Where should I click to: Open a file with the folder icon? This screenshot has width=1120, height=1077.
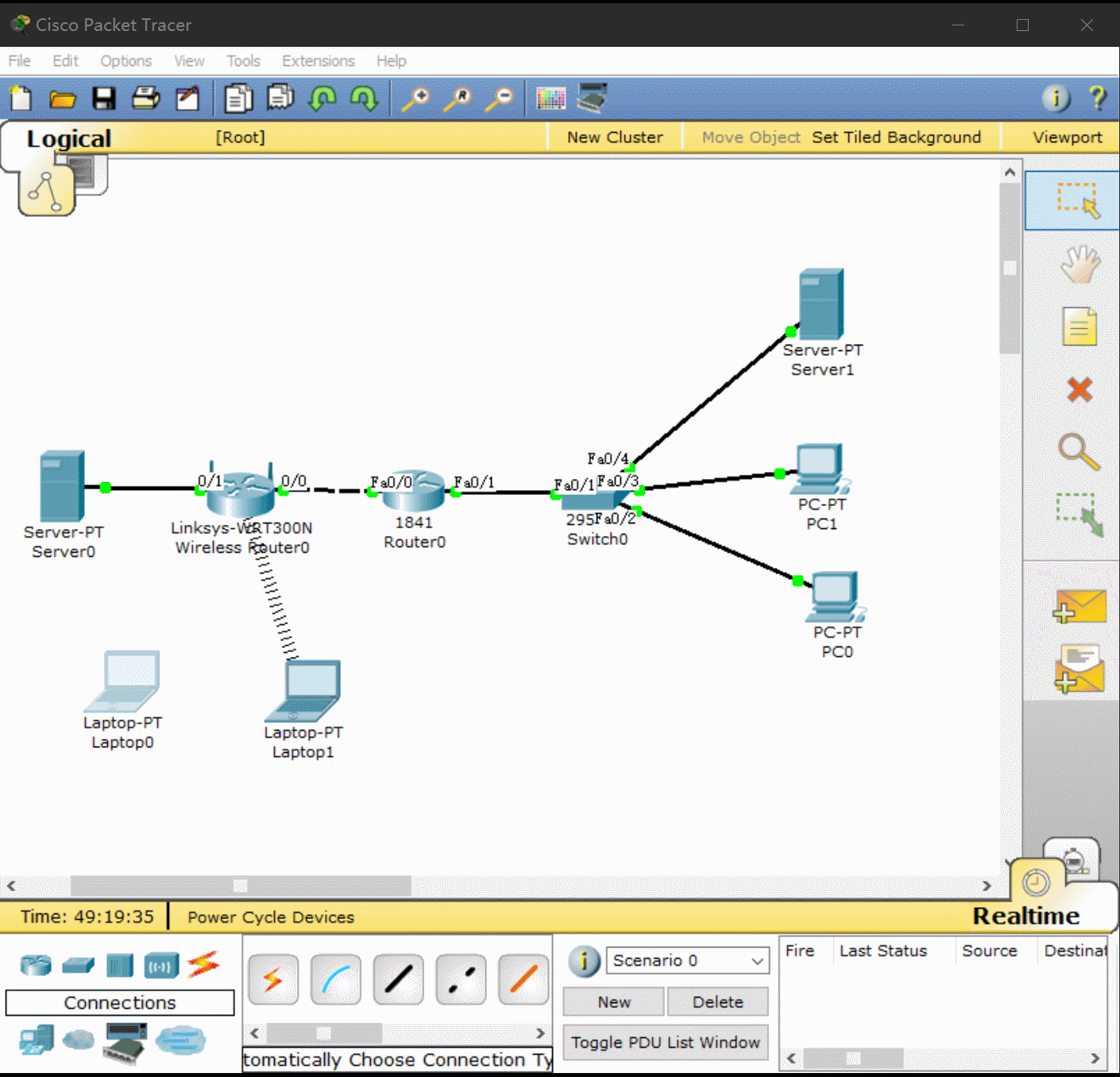62,99
